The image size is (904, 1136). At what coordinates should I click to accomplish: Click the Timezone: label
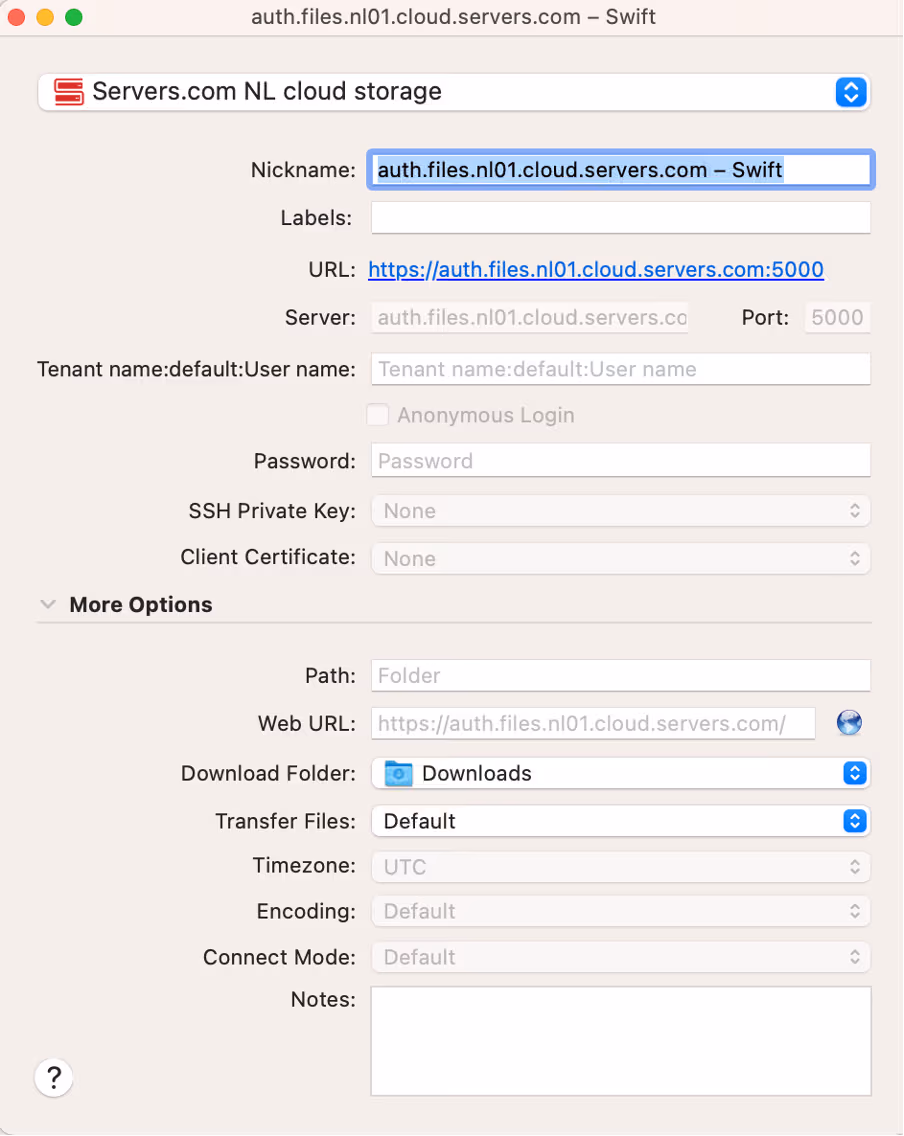[304, 865]
